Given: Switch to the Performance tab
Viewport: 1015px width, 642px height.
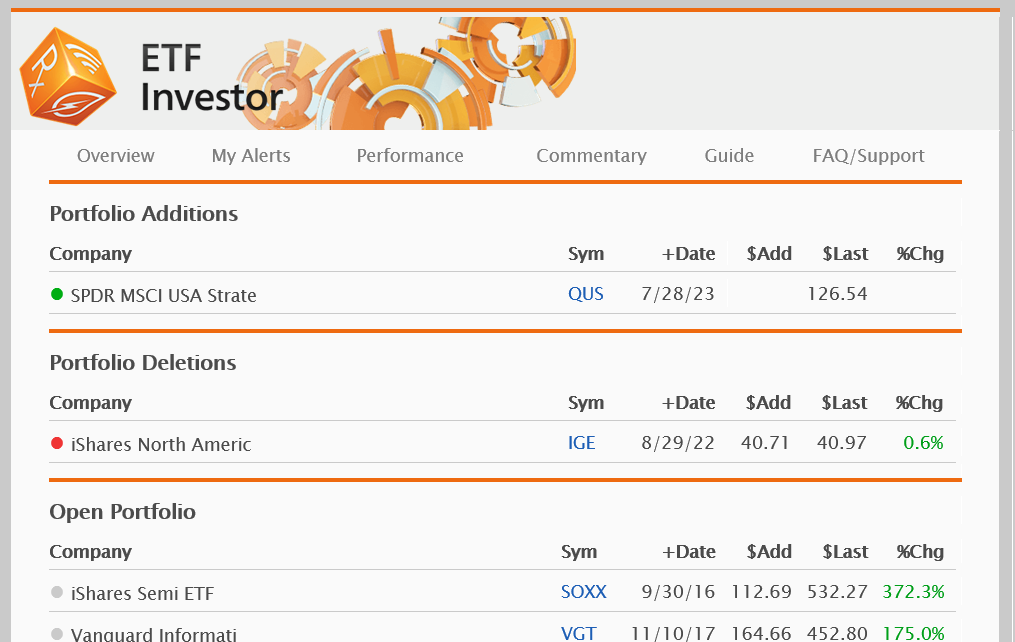Looking at the screenshot, I should [410, 156].
